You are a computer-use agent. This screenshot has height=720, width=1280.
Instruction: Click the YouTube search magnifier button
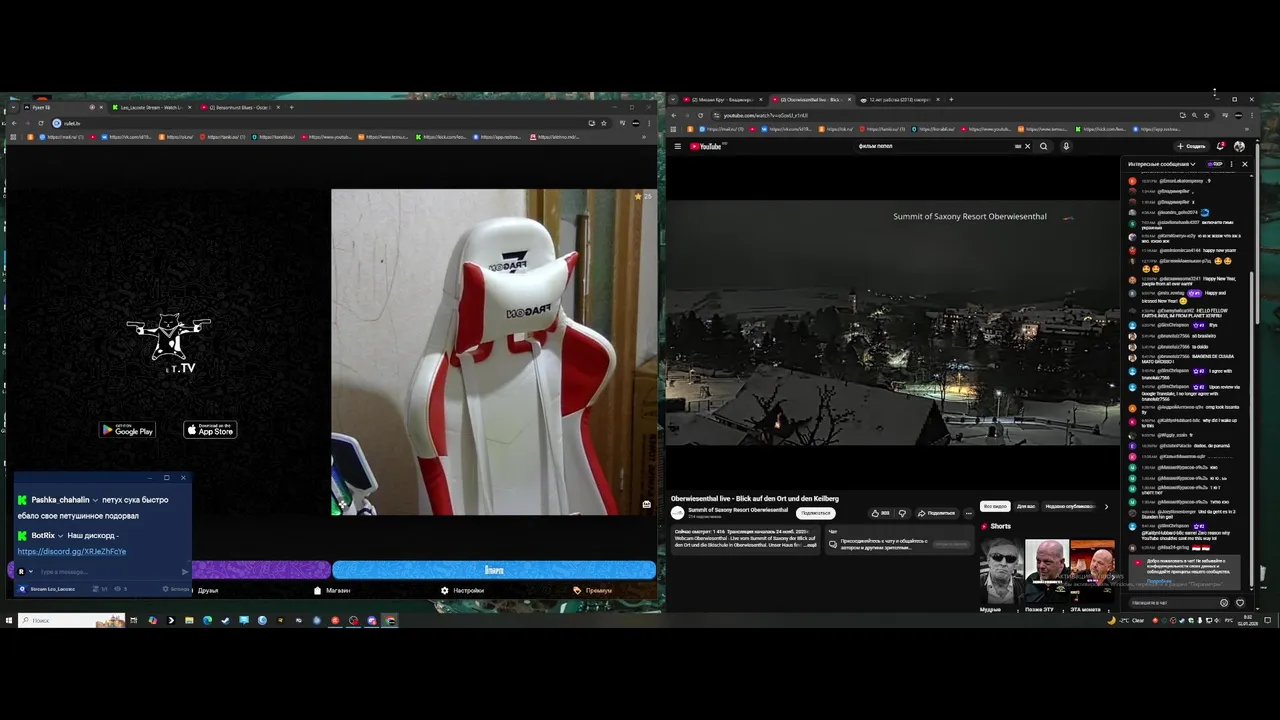[x=1043, y=146]
